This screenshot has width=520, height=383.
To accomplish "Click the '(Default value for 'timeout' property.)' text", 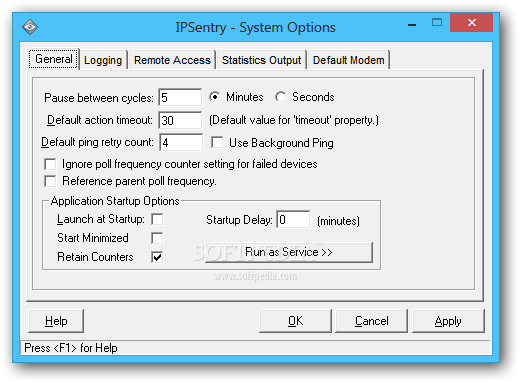I will (294, 120).
